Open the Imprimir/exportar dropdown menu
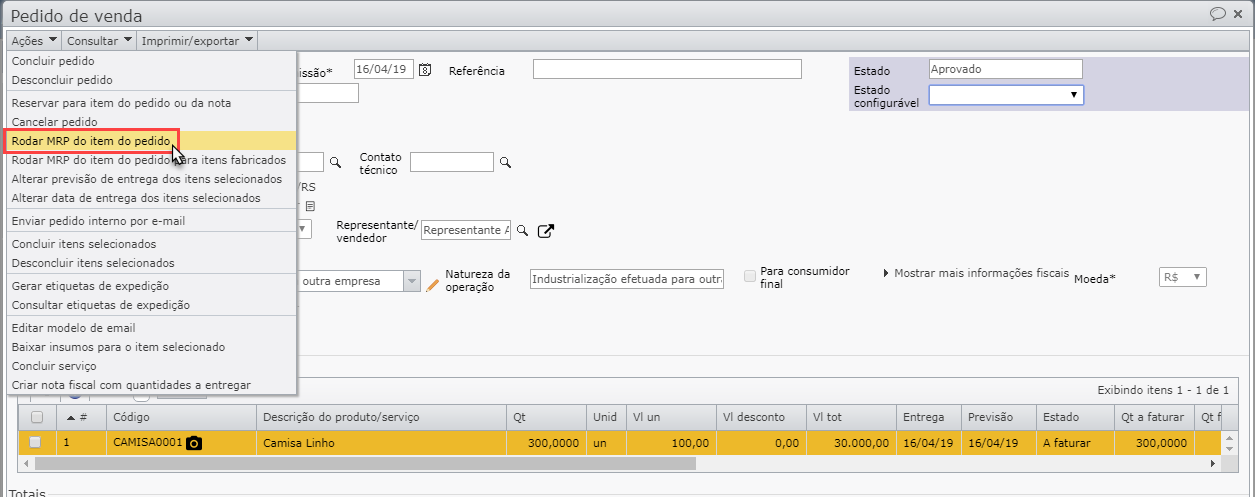This screenshot has height=497, width=1255. 198,41
